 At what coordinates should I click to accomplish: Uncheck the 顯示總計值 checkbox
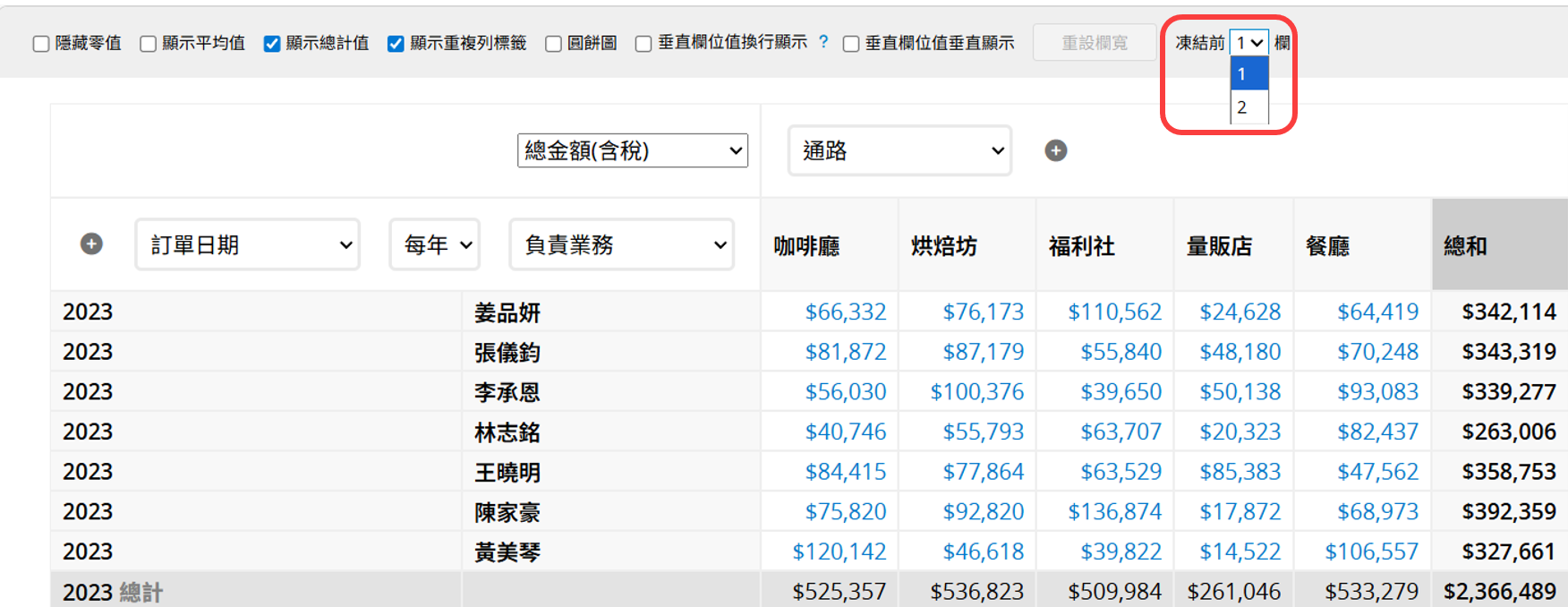[272, 44]
